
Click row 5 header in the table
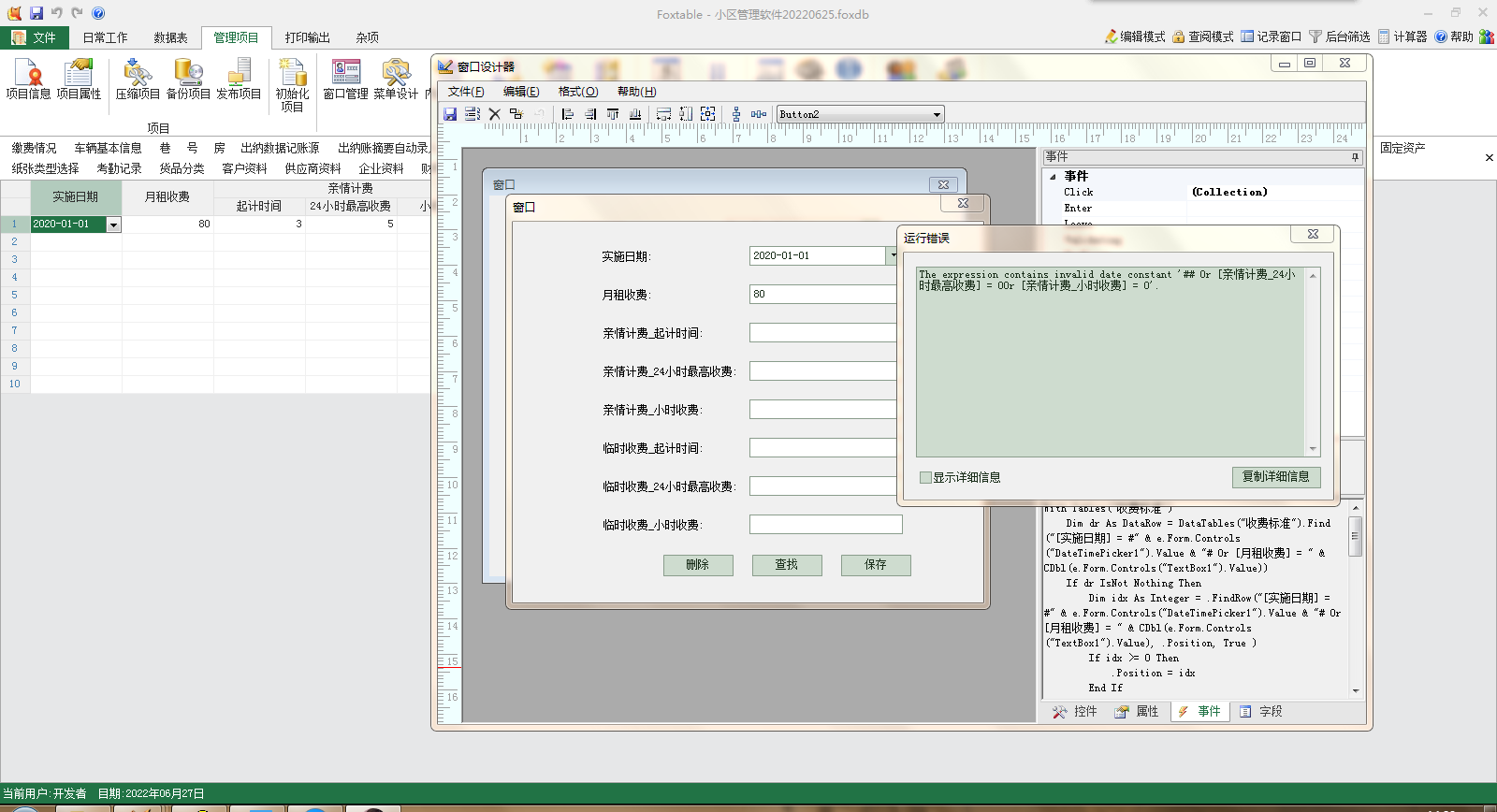[x=15, y=295]
